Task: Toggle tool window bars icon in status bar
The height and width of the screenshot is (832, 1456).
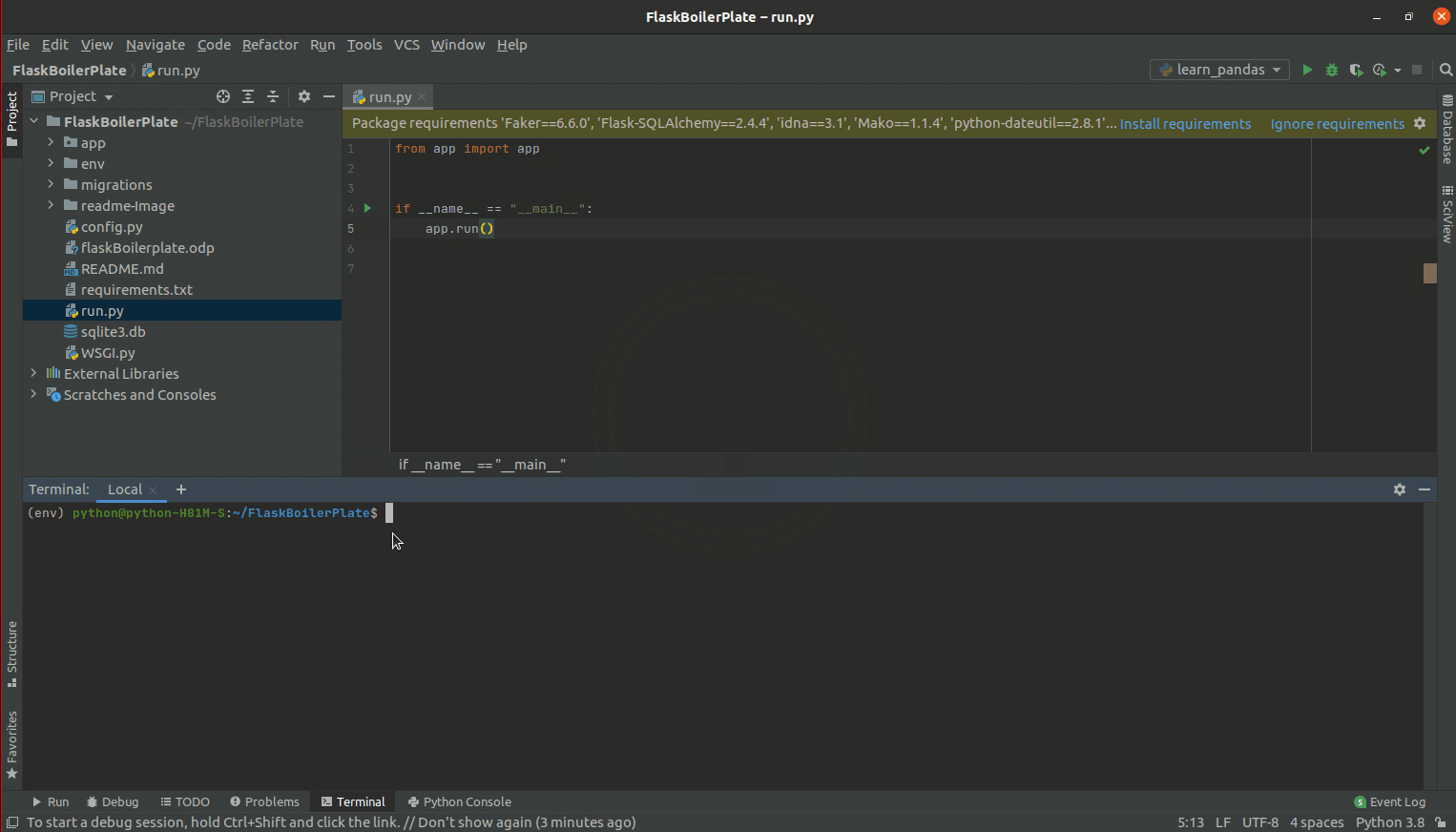Action: [x=12, y=822]
